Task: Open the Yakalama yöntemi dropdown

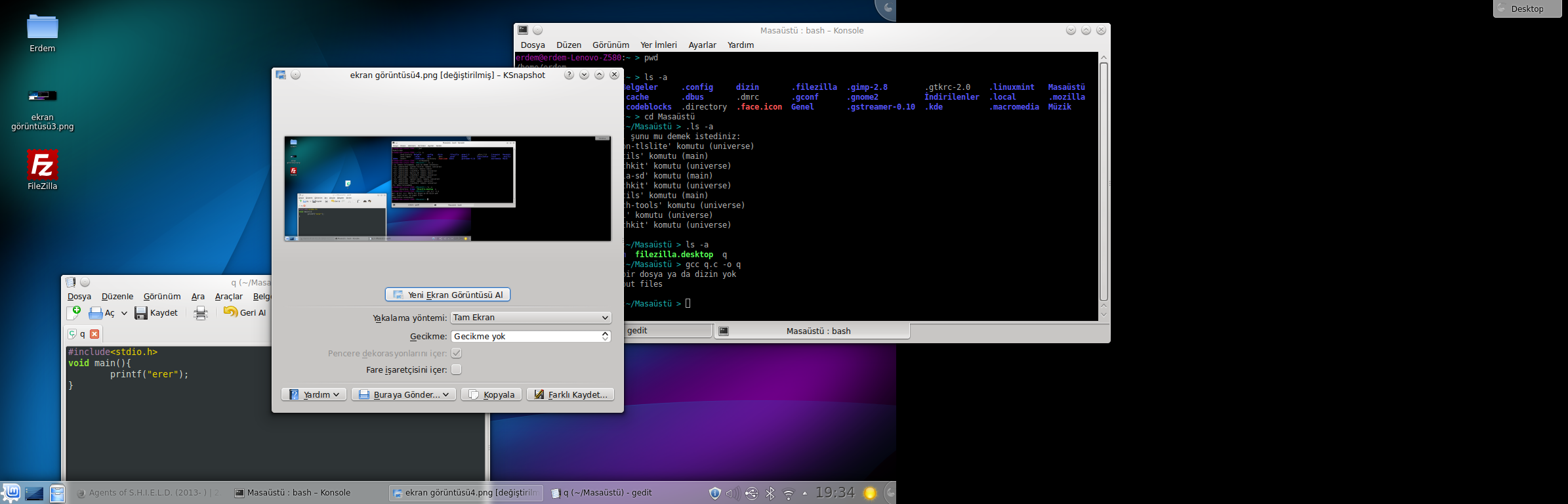Action: coord(530,318)
